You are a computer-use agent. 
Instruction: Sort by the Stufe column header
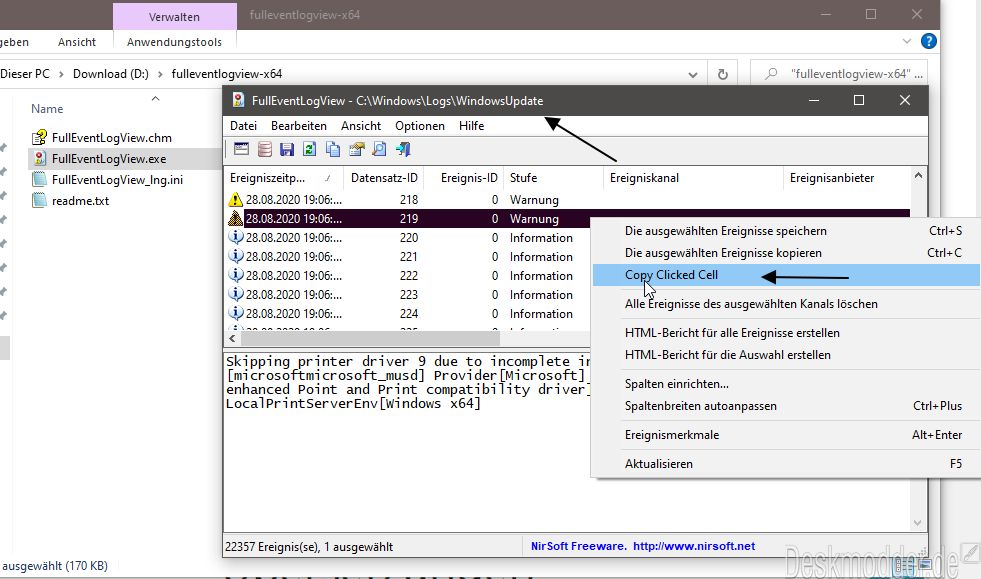553,178
